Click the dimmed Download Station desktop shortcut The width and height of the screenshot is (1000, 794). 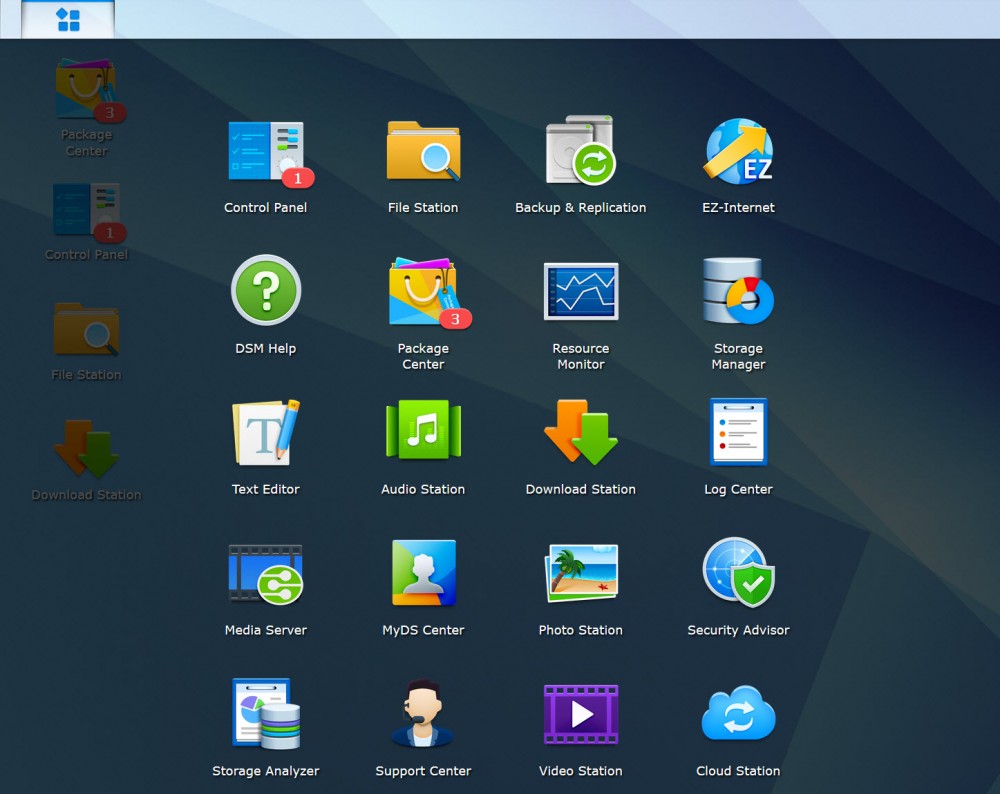(86, 460)
